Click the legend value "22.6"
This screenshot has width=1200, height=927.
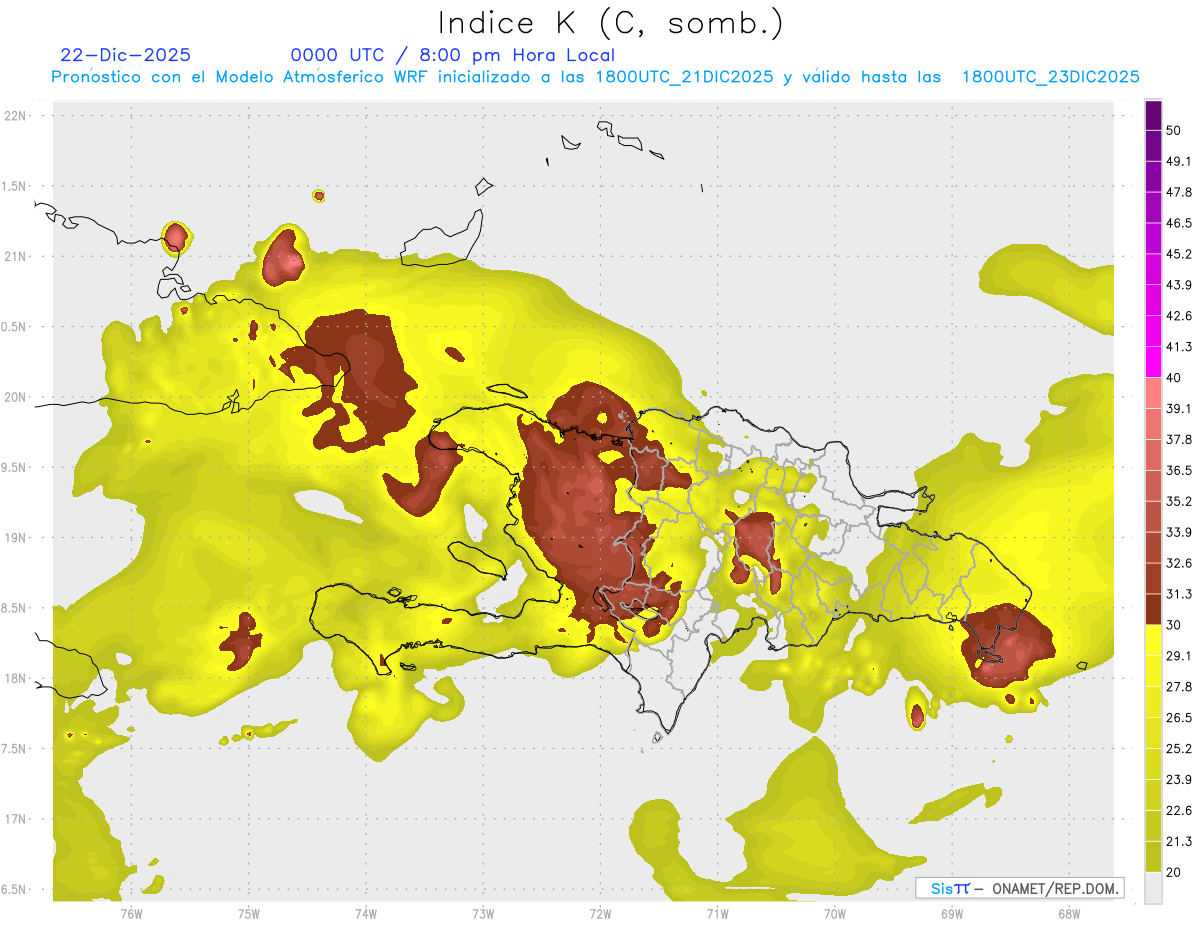pyautogui.click(x=1179, y=811)
